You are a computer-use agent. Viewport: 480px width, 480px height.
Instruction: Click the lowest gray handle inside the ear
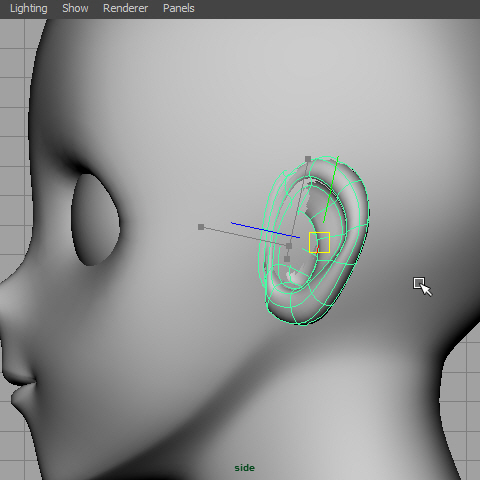[287, 259]
